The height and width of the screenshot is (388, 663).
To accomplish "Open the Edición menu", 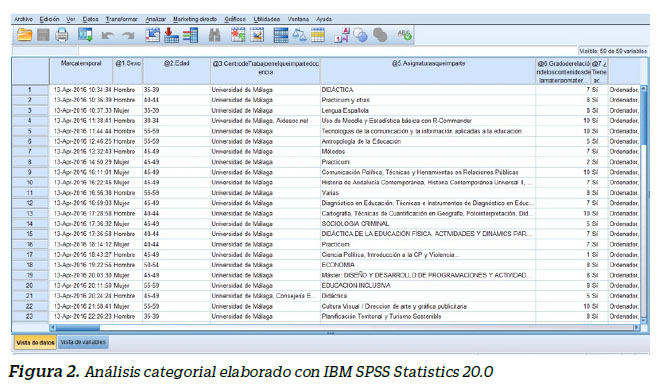I will pyautogui.click(x=49, y=19).
